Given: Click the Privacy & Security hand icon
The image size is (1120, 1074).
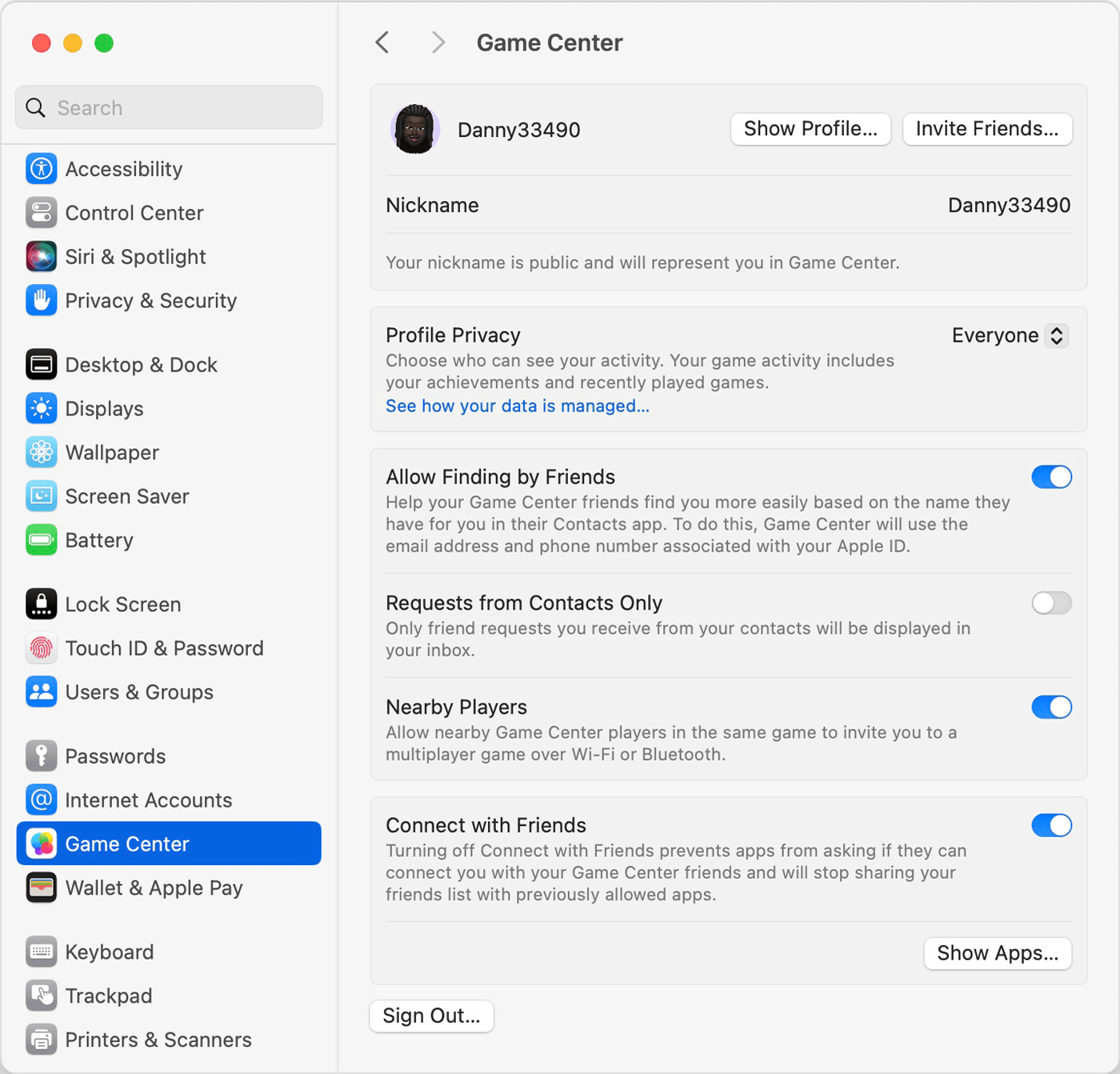Looking at the screenshot, I should pos(41,301).
